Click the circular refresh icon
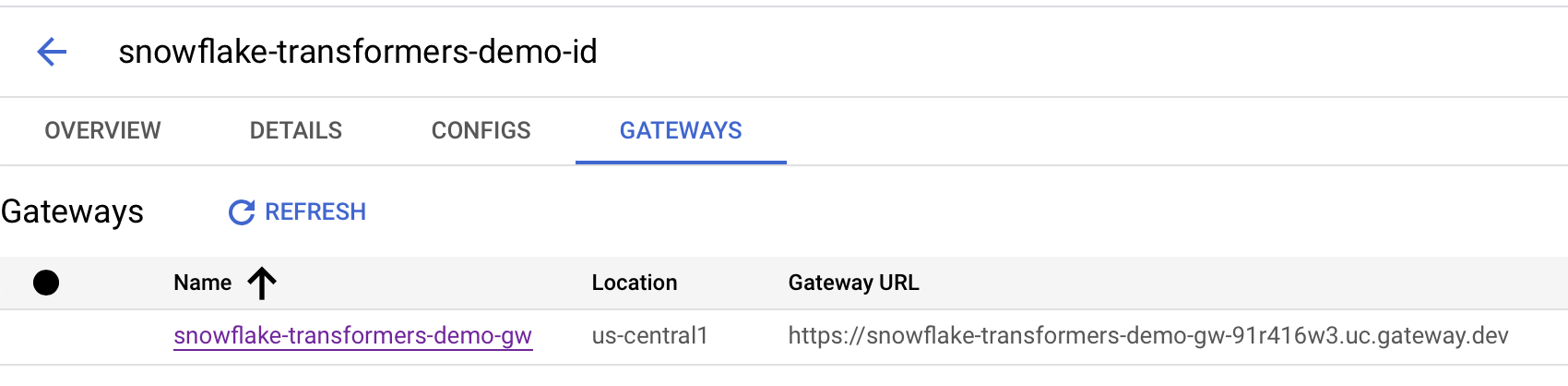 coord(242,212)
